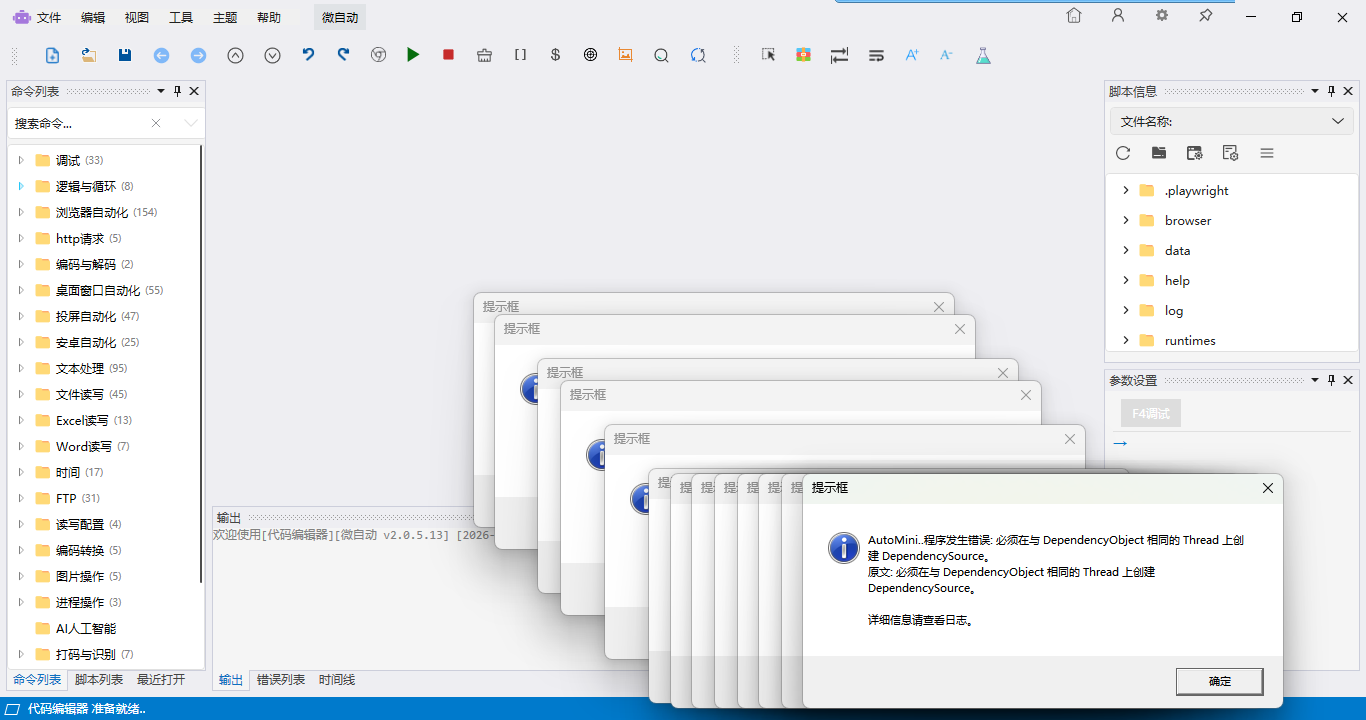Click the 微自动 title button
Screen dimensions: 1366x720
[340, 17]
